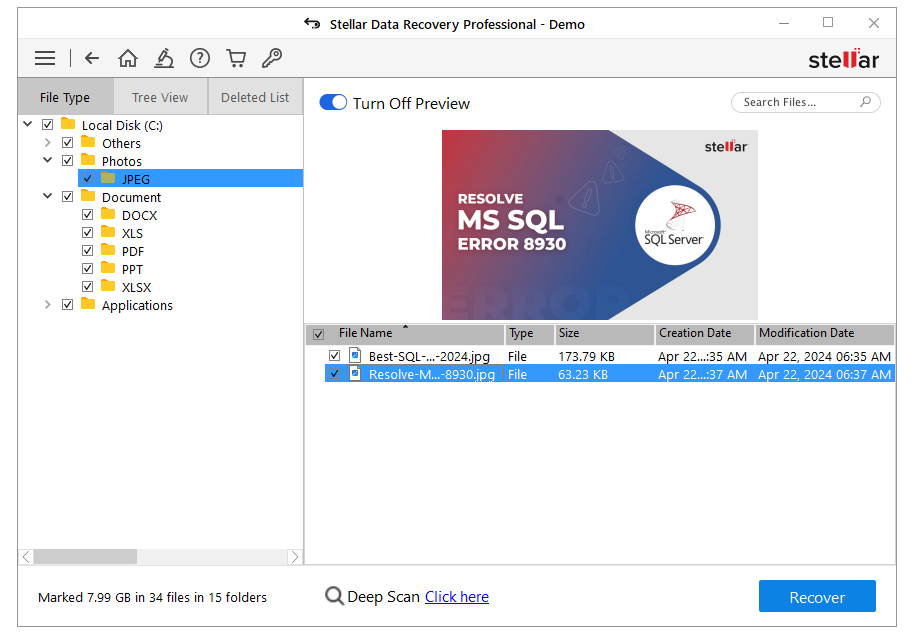
Task: Uncheck the Best-SQL-...-2024.jpg file checkbox
Action: click(x=334, y=355)
